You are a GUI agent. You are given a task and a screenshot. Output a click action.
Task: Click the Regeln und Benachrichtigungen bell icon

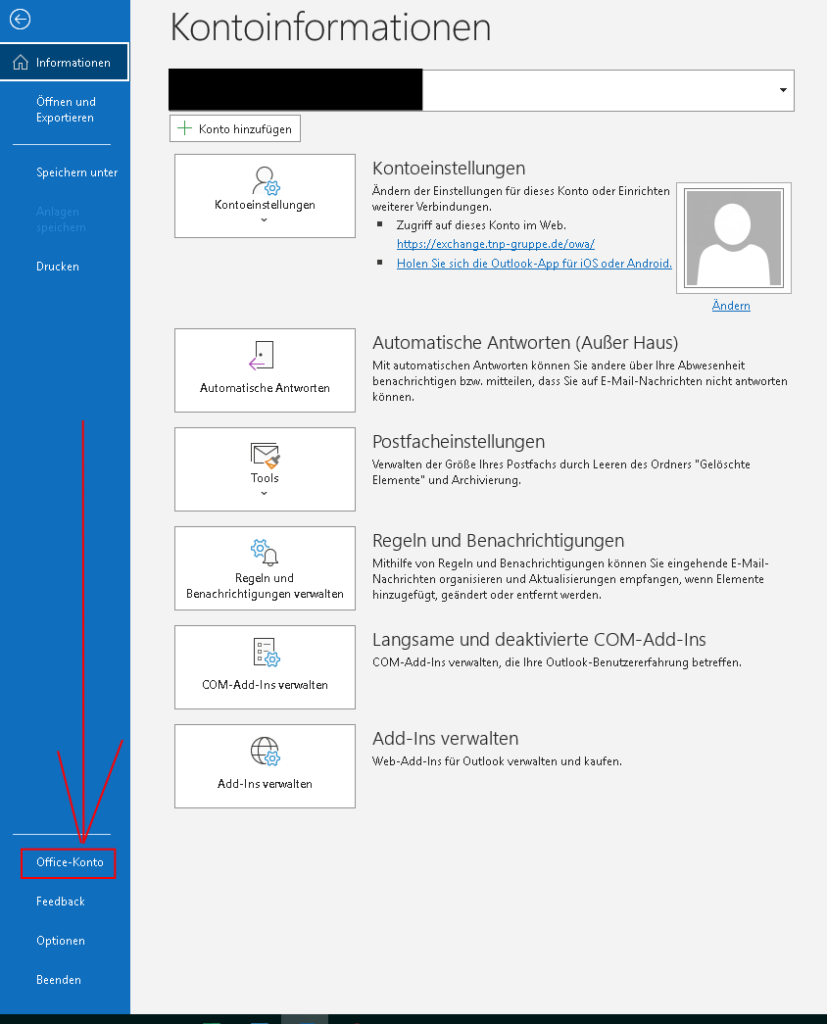(265, 553)
